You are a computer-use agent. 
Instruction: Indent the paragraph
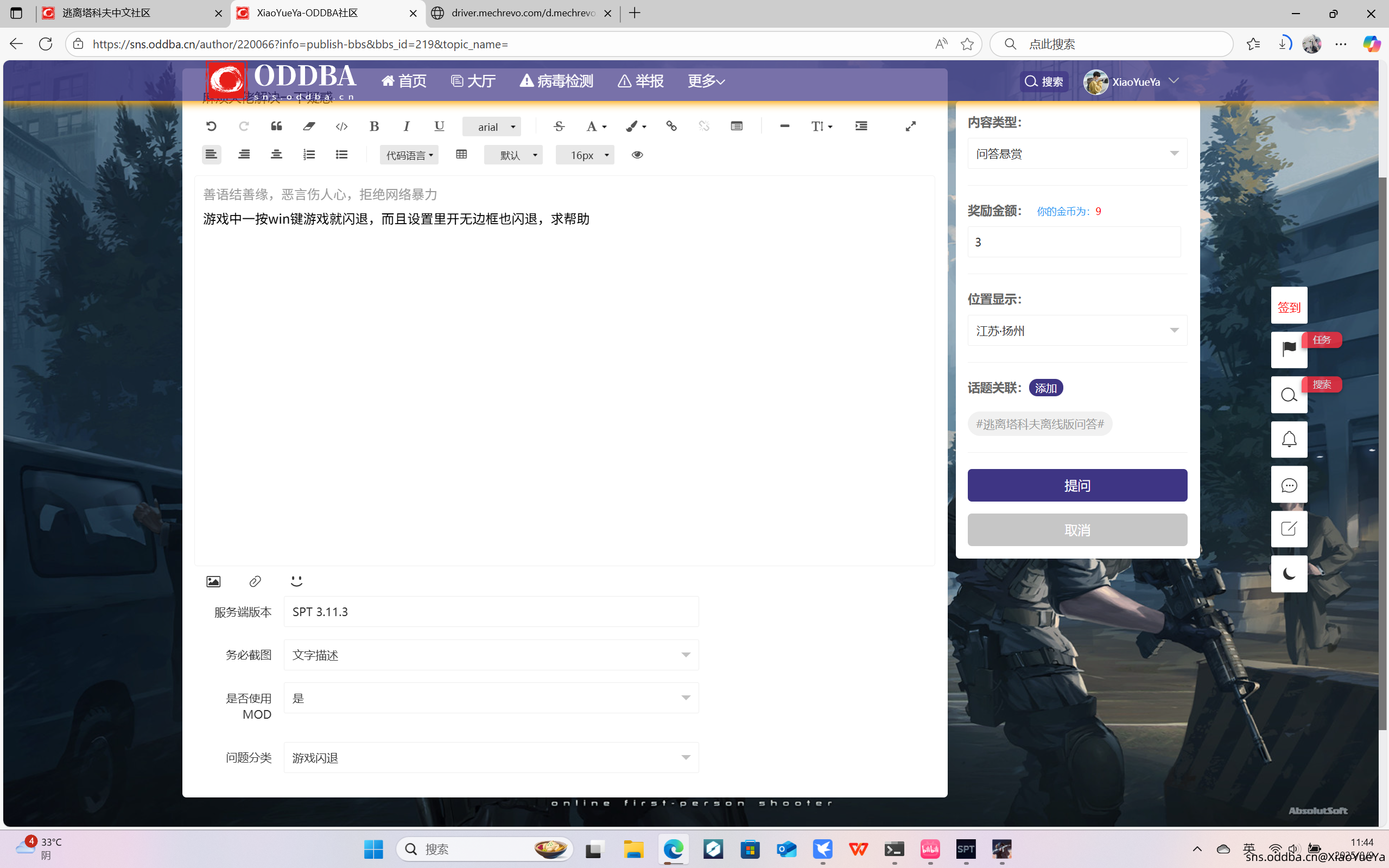pyautogui.click(x=861, y=126)
